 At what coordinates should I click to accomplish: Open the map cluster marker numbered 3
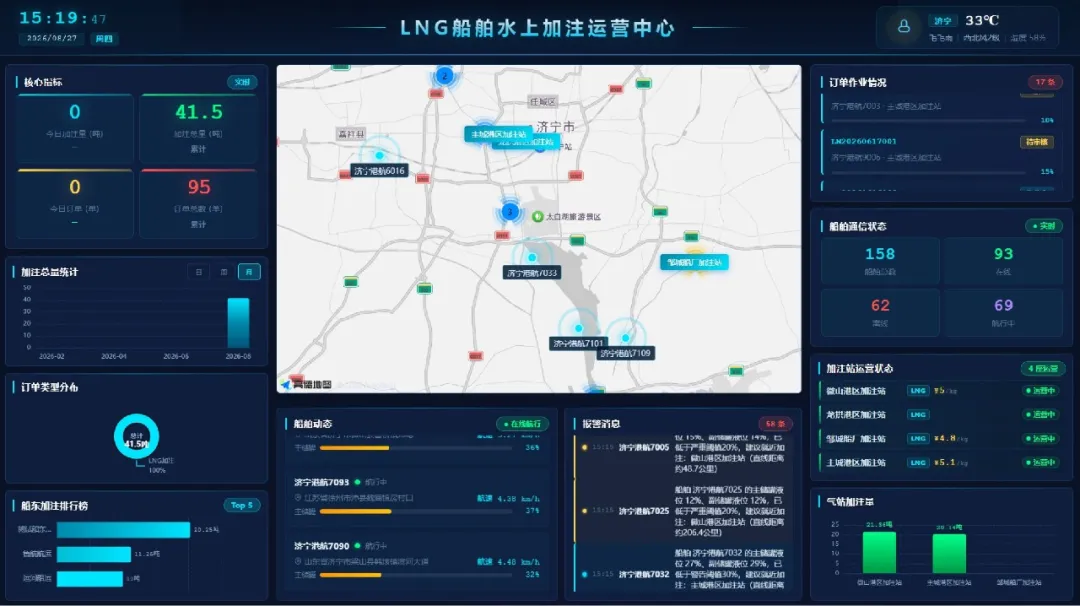[510, 211]
